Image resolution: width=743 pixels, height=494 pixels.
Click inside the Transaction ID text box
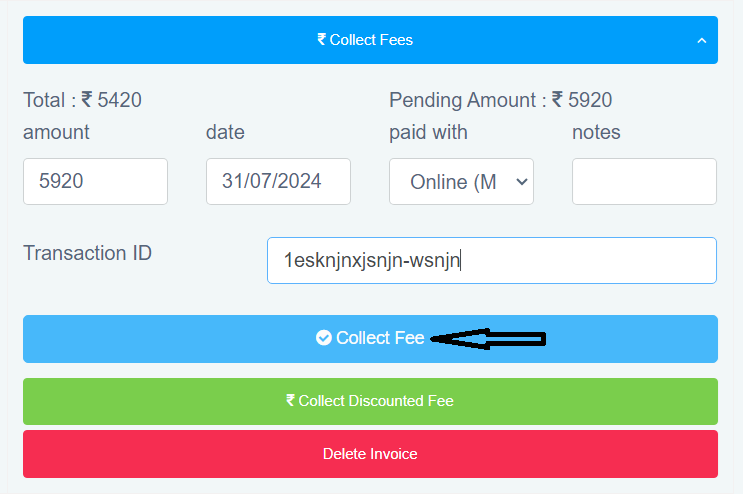pyautogui.click(x=491, y=260)
